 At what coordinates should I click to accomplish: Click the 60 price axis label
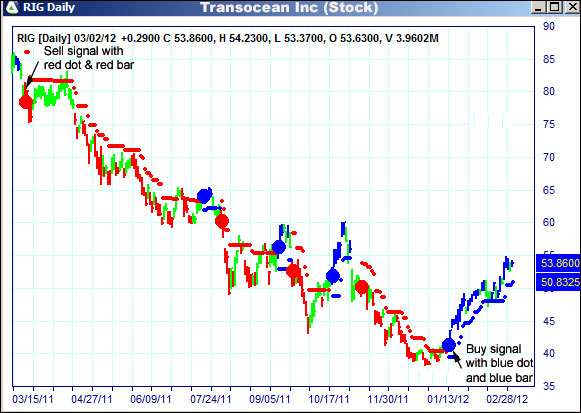pyautogui.click(x=549, y=222)
